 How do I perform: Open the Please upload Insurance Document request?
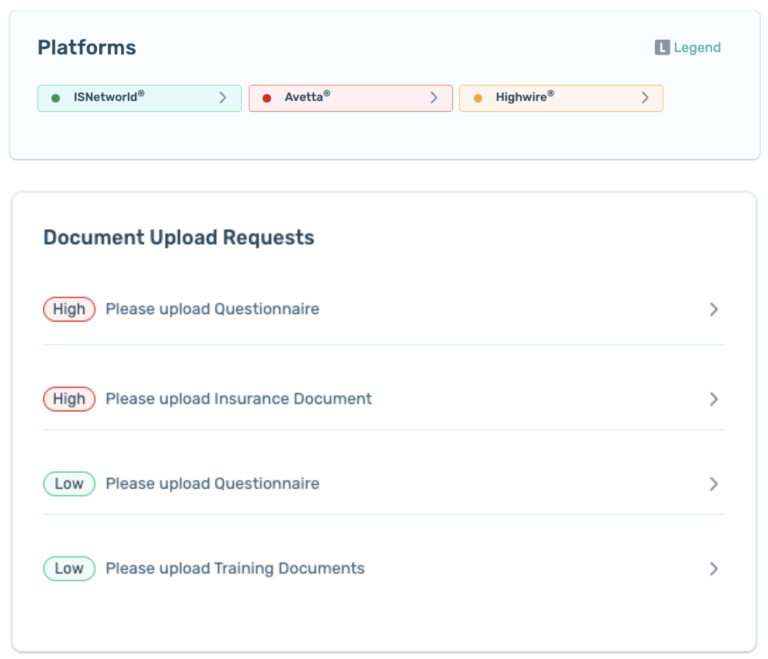click(238, 399)
